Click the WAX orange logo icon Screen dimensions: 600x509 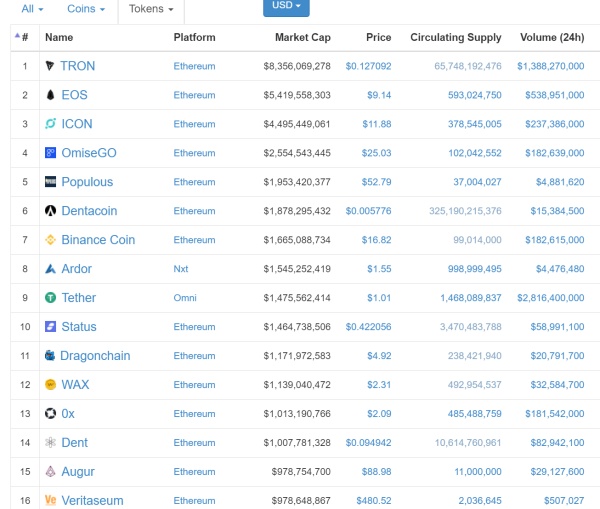tap(51, 384)
